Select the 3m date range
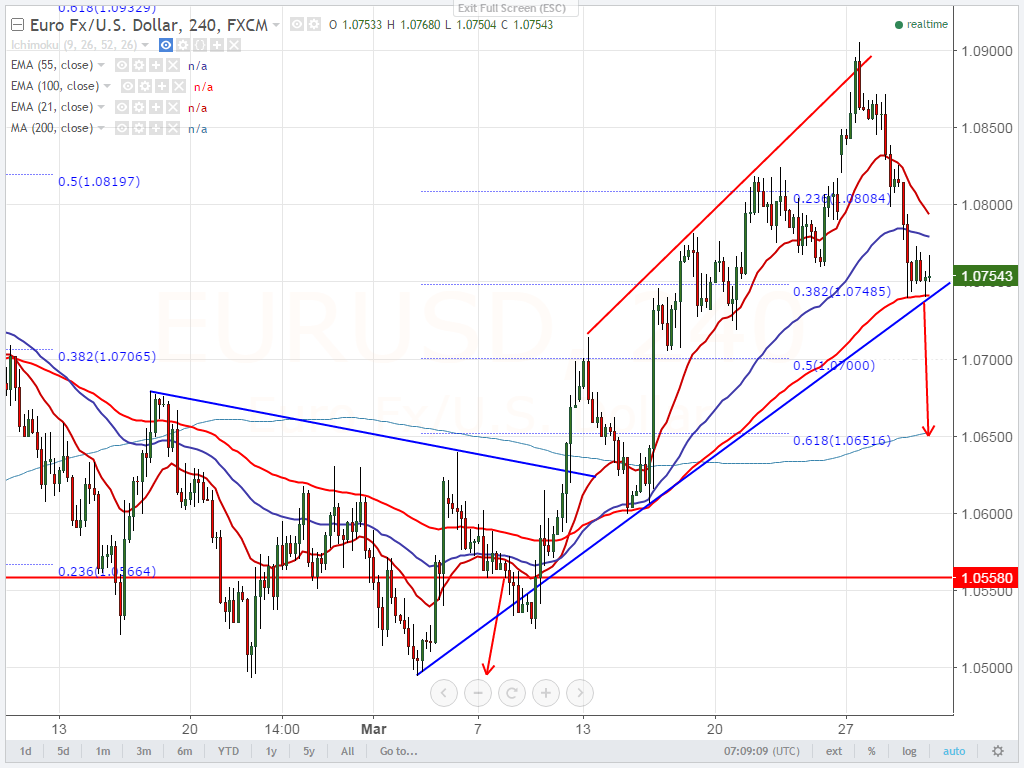This screenshot has width=1024, height=768. [144, 751]
